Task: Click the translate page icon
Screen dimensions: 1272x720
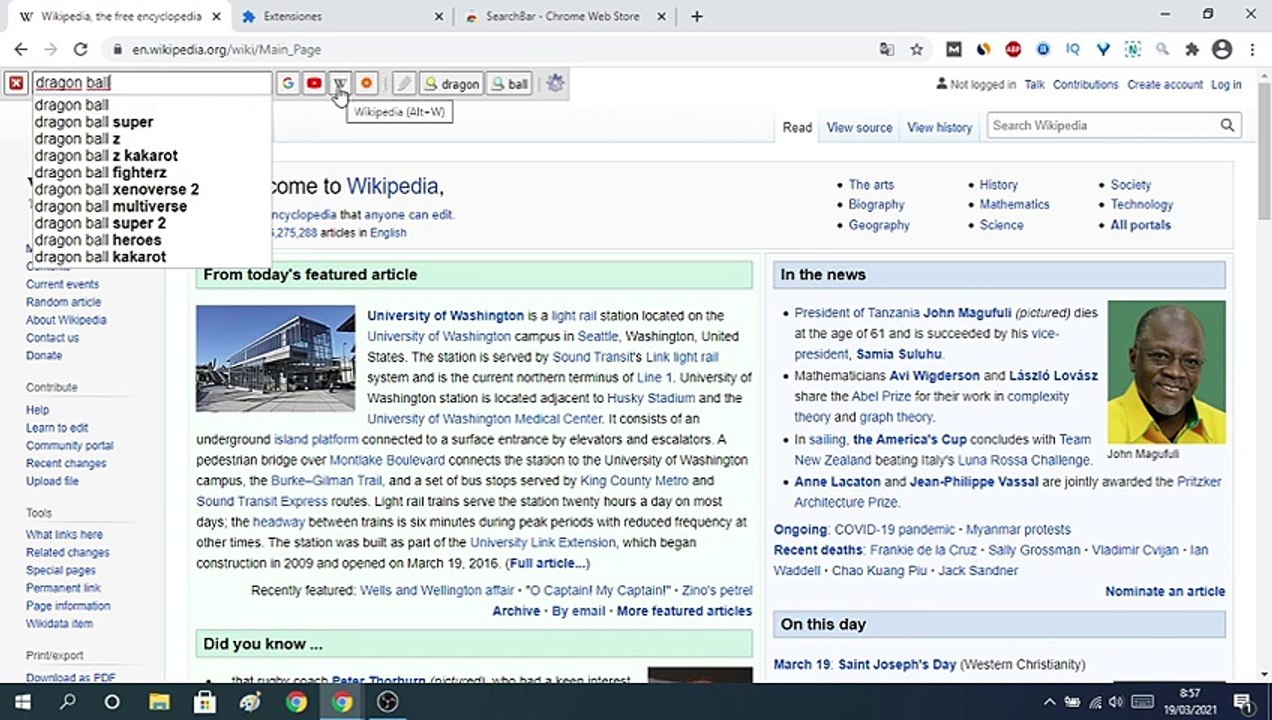Action: click(x=887, y=49)
